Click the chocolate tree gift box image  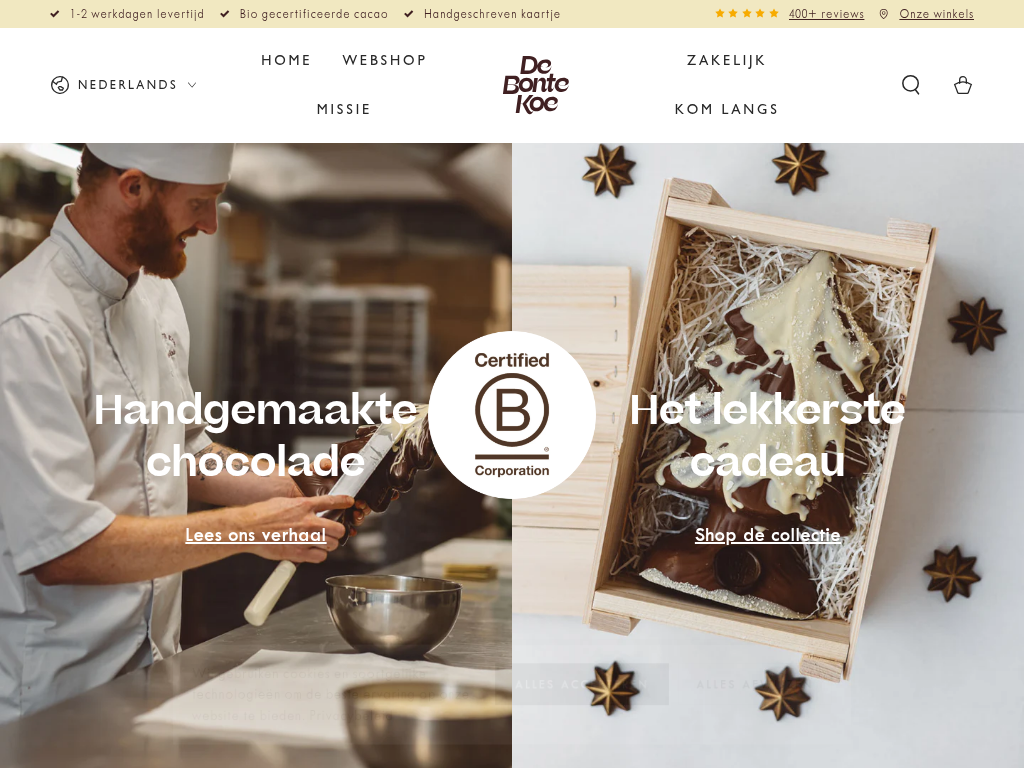point(768,455)
